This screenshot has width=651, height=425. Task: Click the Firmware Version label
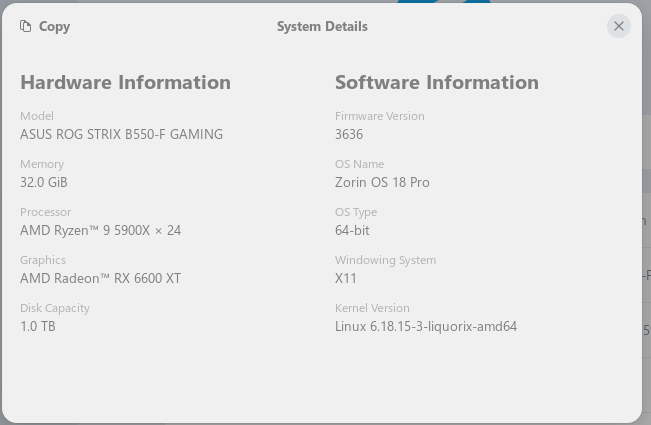[379, 116]
